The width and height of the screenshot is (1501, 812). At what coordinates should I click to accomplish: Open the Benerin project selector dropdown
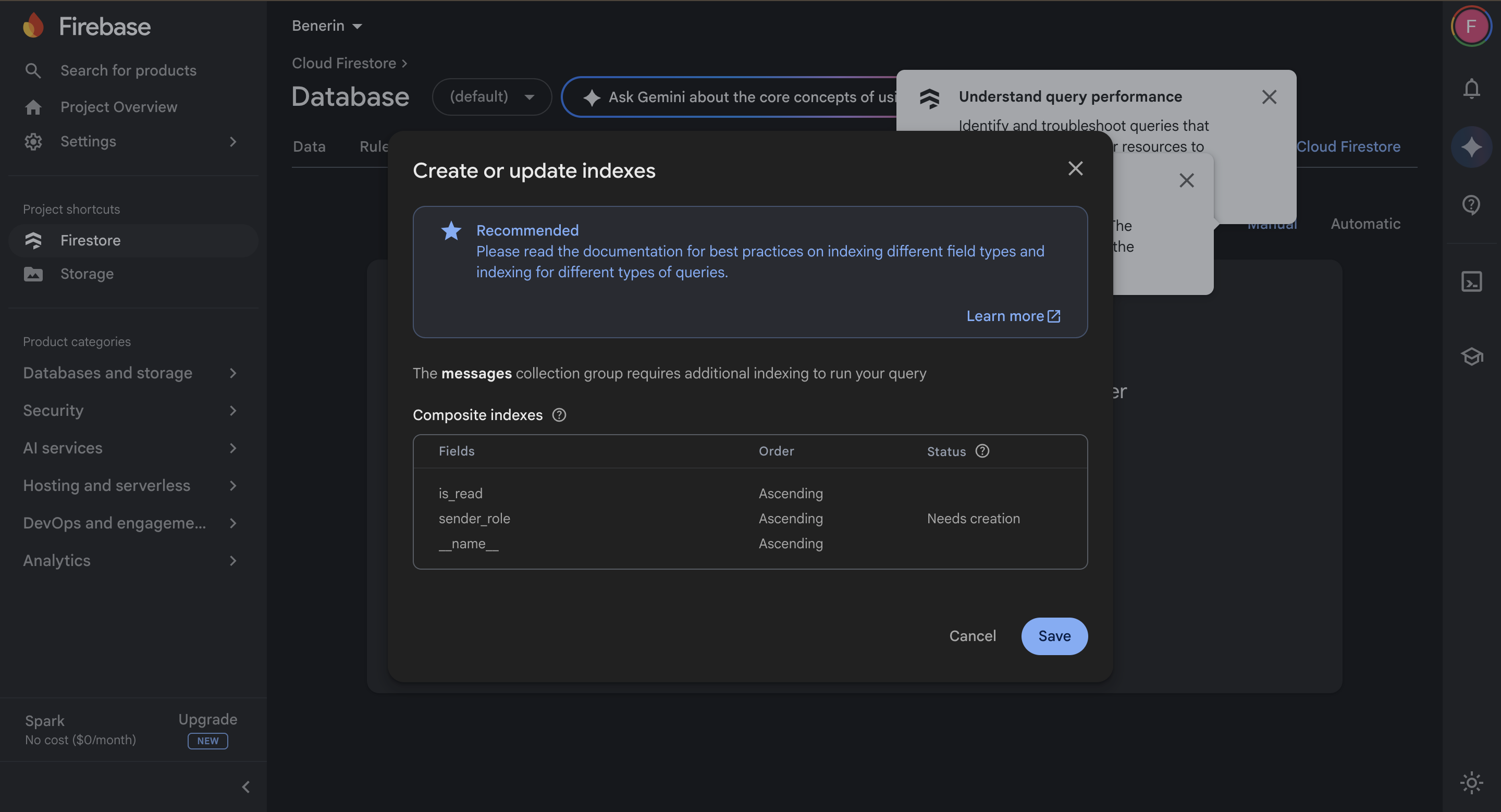[327, 26]
